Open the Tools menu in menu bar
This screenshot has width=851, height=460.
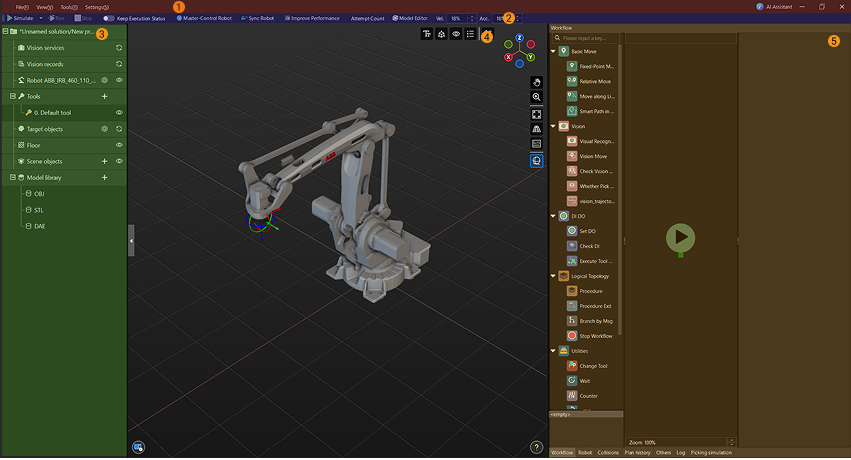tap(69, 7)
